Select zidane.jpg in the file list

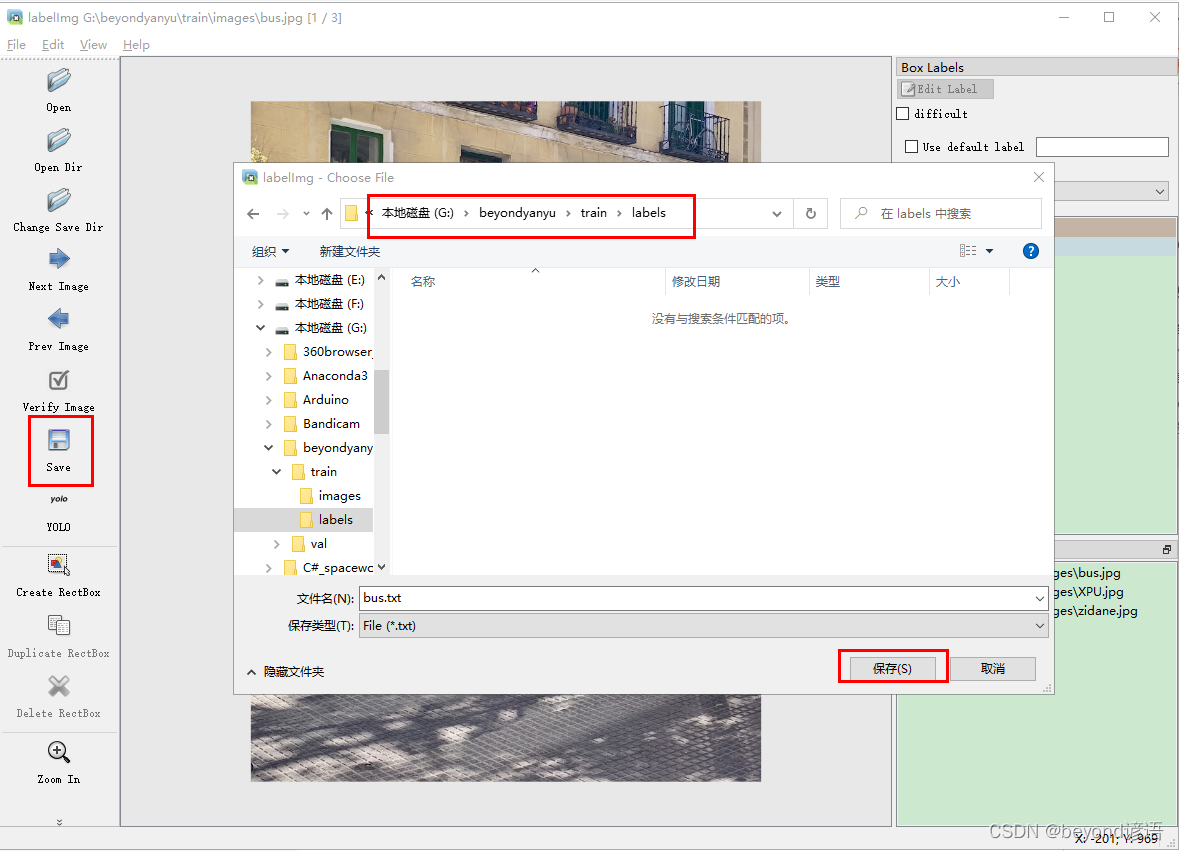1095,611
